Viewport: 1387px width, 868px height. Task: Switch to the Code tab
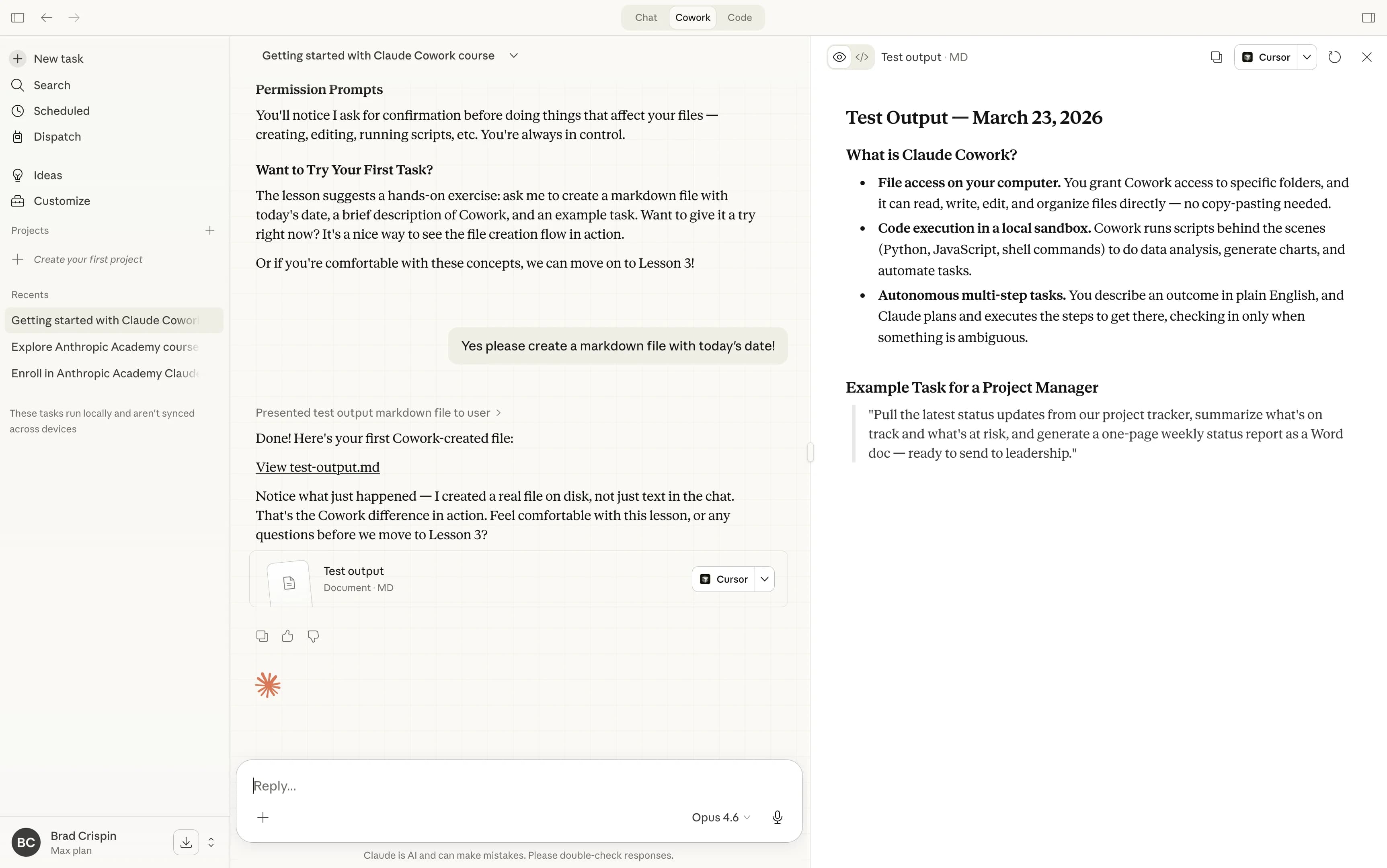click(739, 17)
